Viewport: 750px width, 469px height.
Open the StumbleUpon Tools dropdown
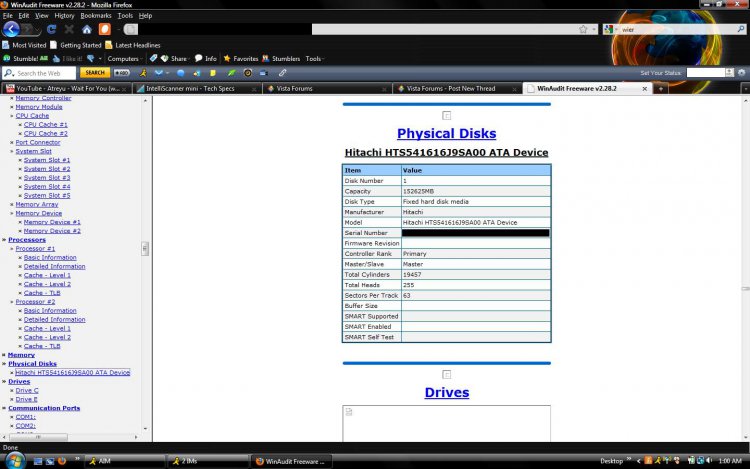(315, 58)
